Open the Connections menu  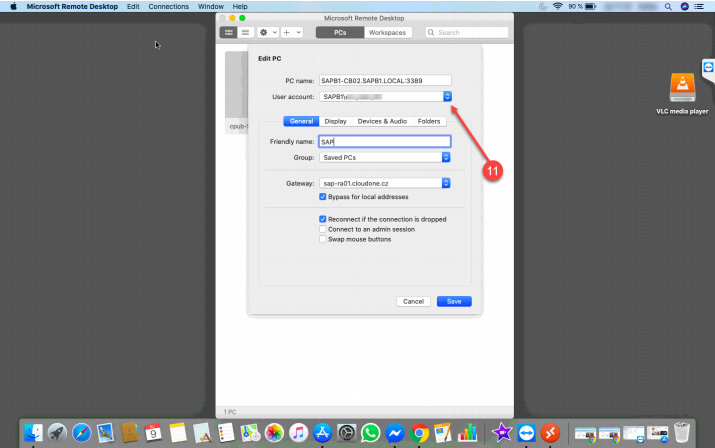[168, 6]
